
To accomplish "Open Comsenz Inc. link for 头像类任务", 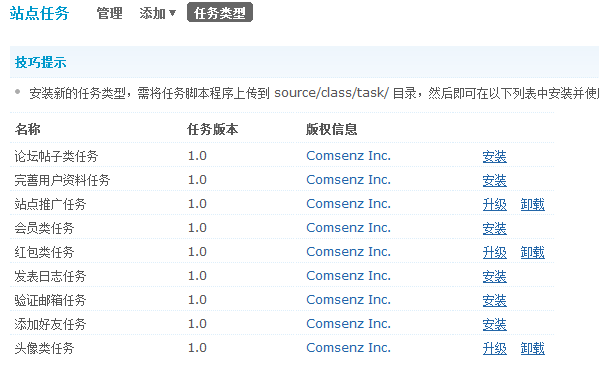I will 348,348.
